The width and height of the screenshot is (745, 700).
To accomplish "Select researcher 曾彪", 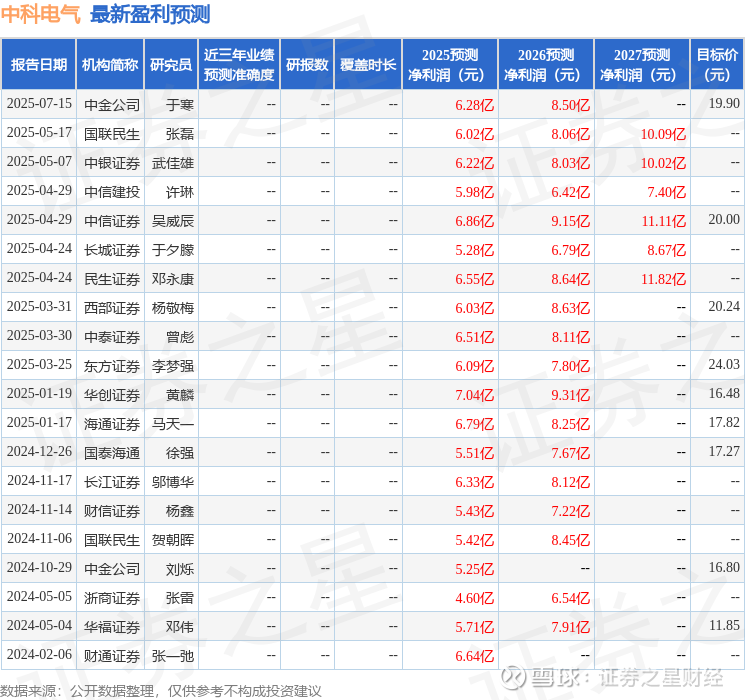I will click(x=180, y=337).
